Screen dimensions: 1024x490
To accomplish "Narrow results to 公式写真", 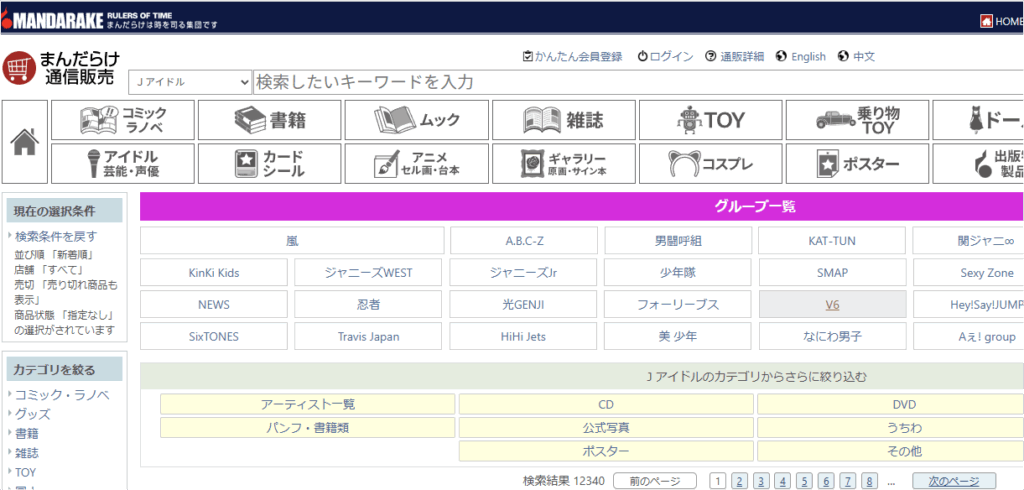I will pos(606,428).
